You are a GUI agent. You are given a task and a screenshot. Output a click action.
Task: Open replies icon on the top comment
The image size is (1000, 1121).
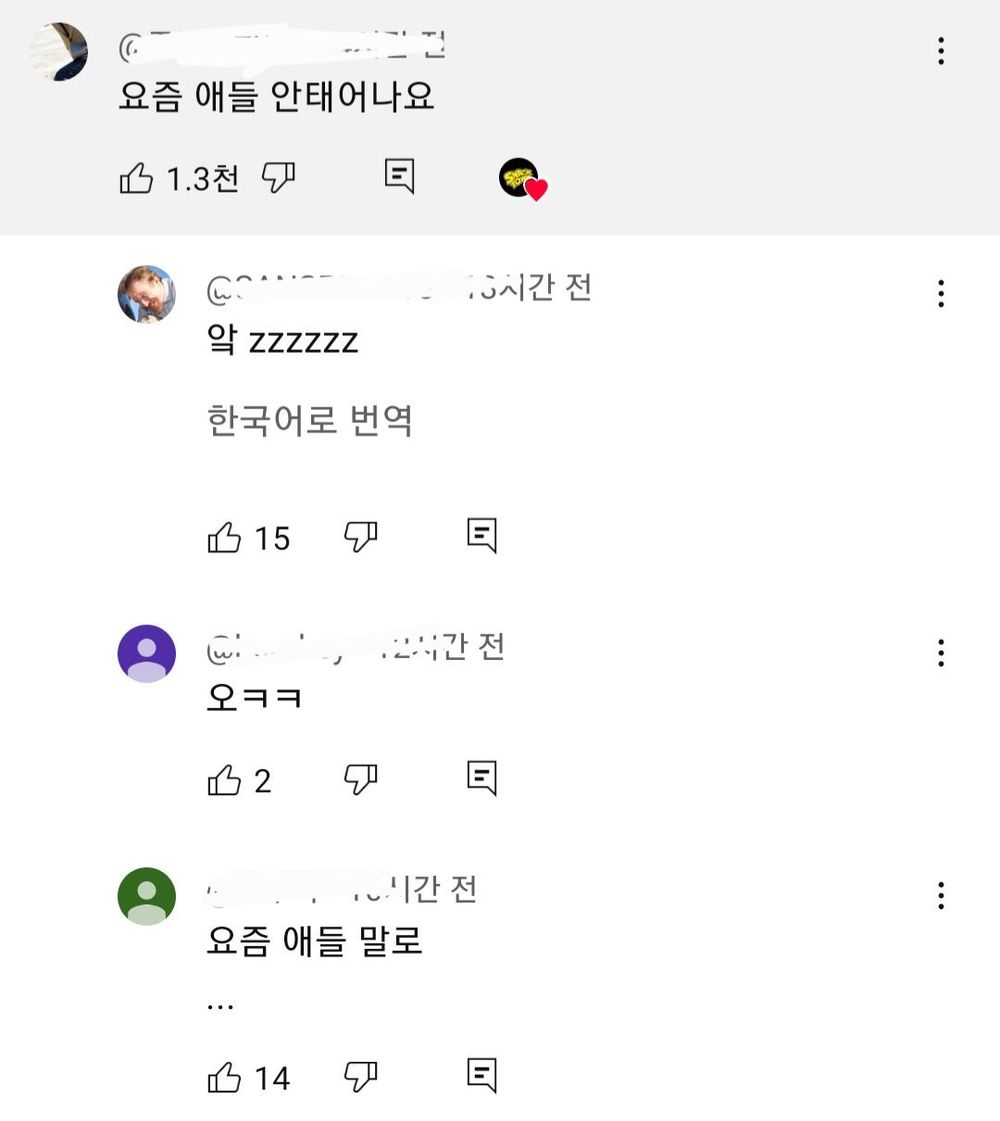399,176
